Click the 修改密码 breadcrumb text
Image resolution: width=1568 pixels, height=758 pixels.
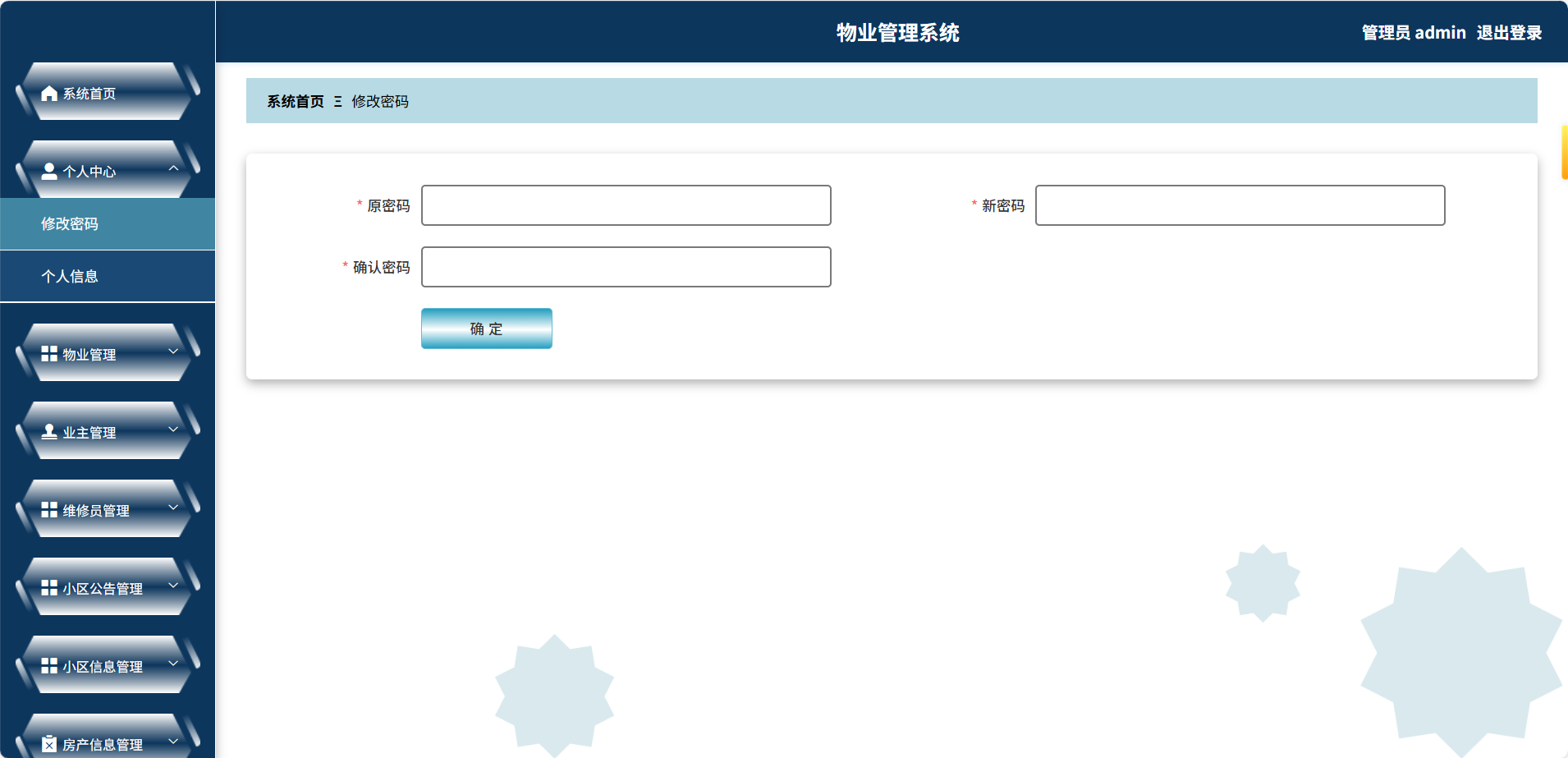point(380,101)
